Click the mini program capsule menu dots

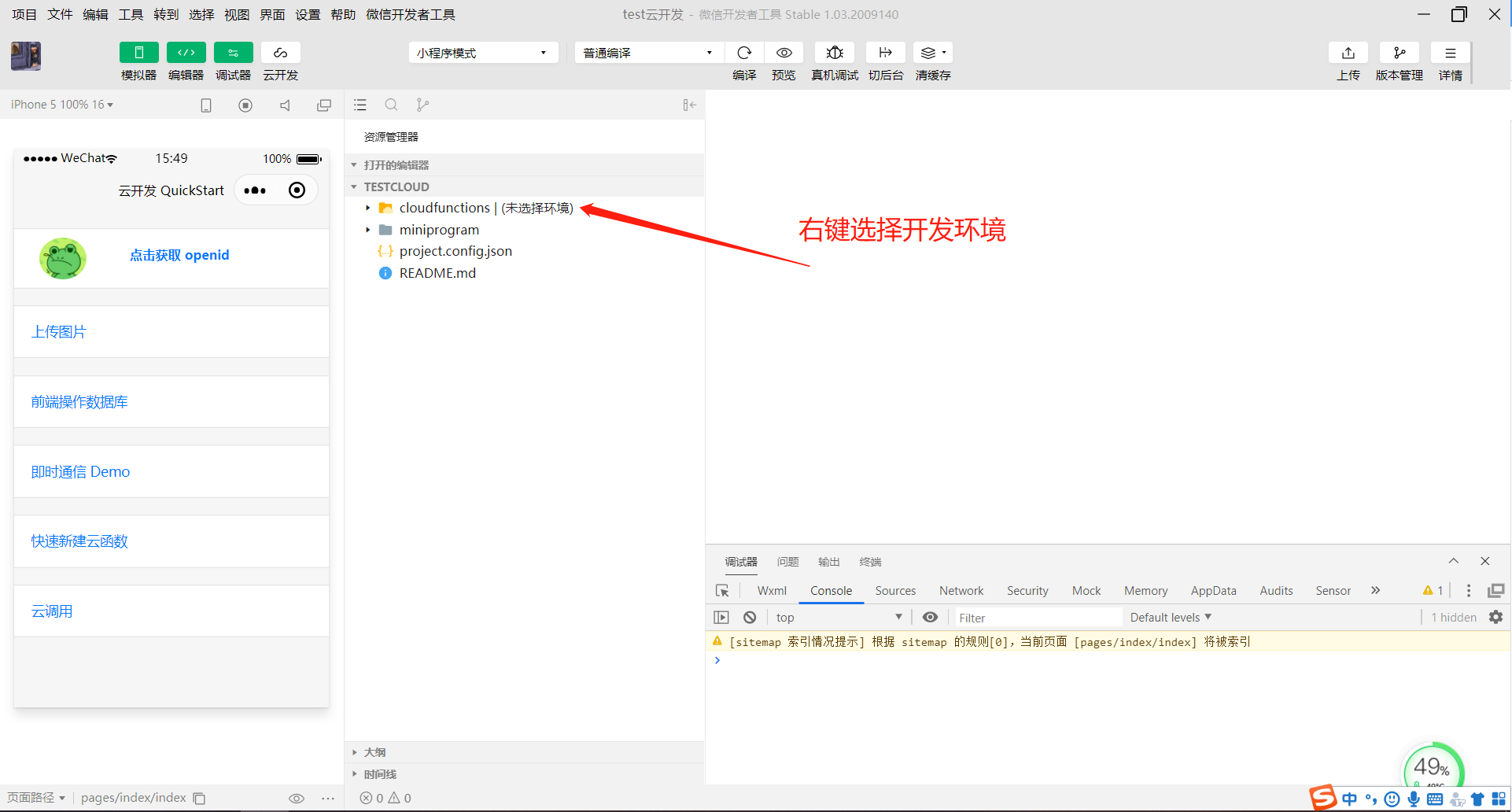pos(255,190)
